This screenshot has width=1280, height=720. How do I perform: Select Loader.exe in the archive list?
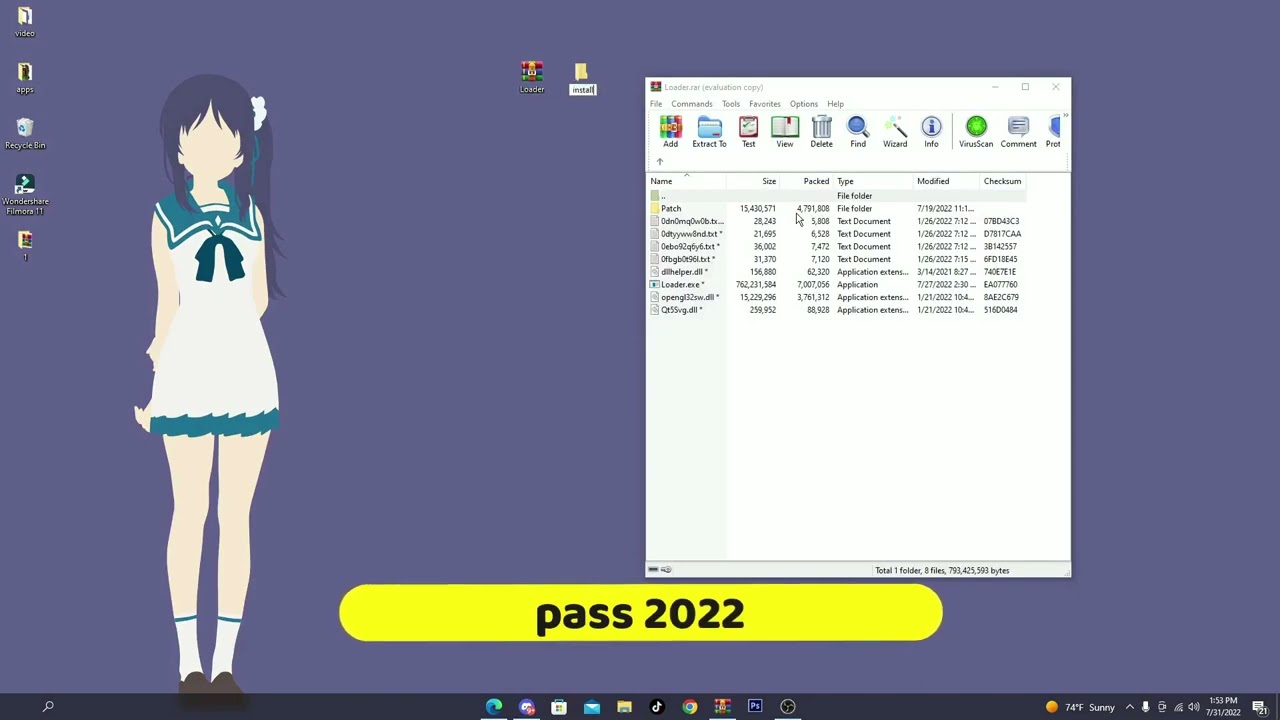point(837,284)
